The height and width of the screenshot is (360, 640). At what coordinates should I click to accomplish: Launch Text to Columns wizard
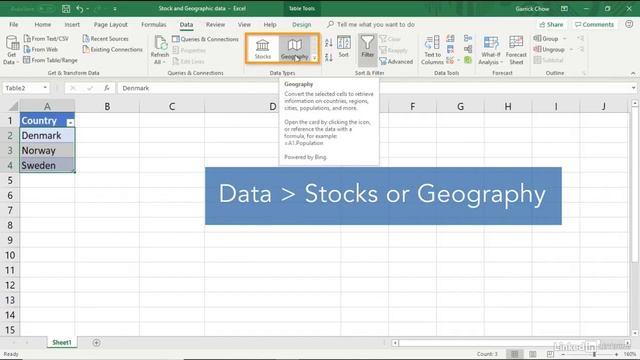point(432,50)
